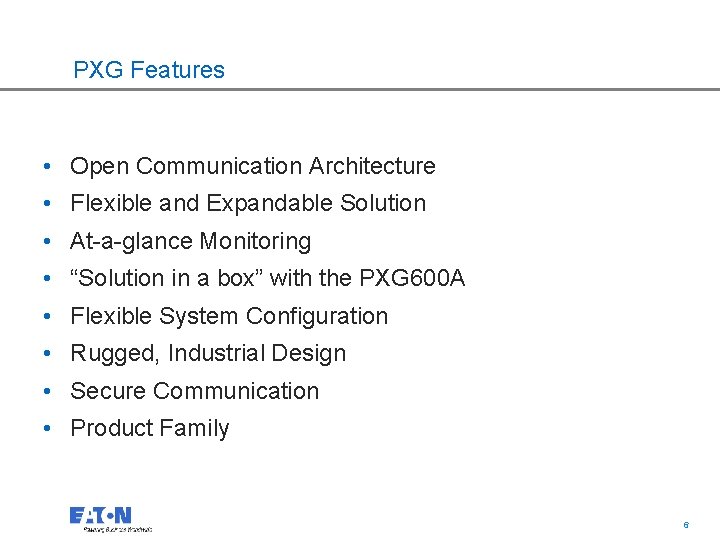Click the bullet dot beside Rugged, Industrial
Image resolution: width=720 pixels, height=540 pixels.
click(47, 353)
